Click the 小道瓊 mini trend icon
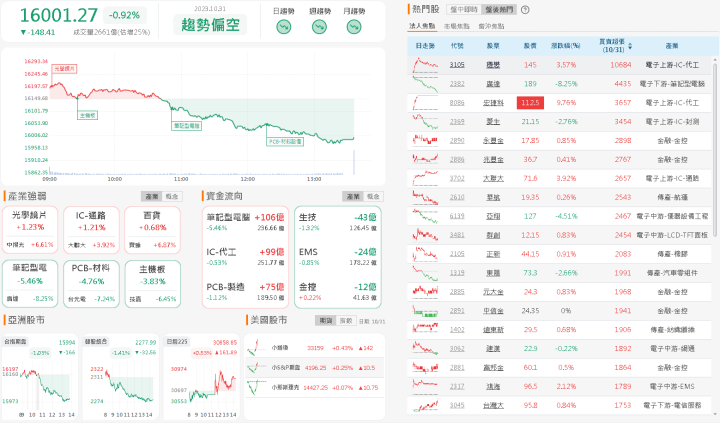The image size is (720, 423). [x=256, y=348]
